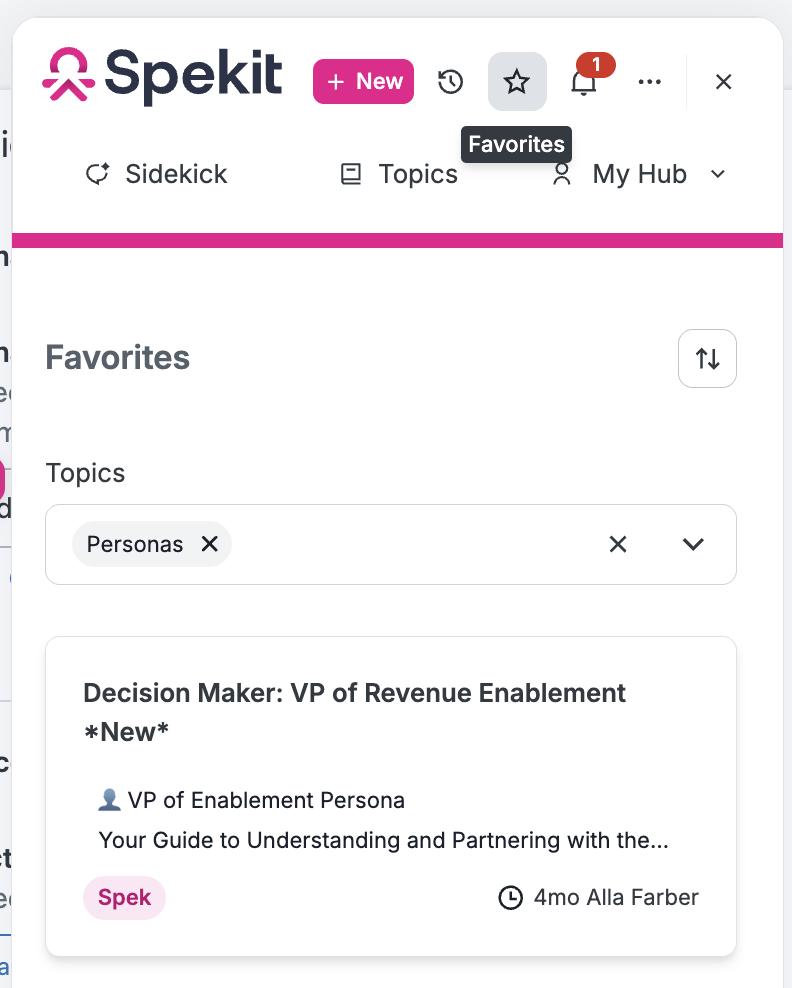Create a new item with + New
This screenshot has width=792, height=988.
pos(364,81)
